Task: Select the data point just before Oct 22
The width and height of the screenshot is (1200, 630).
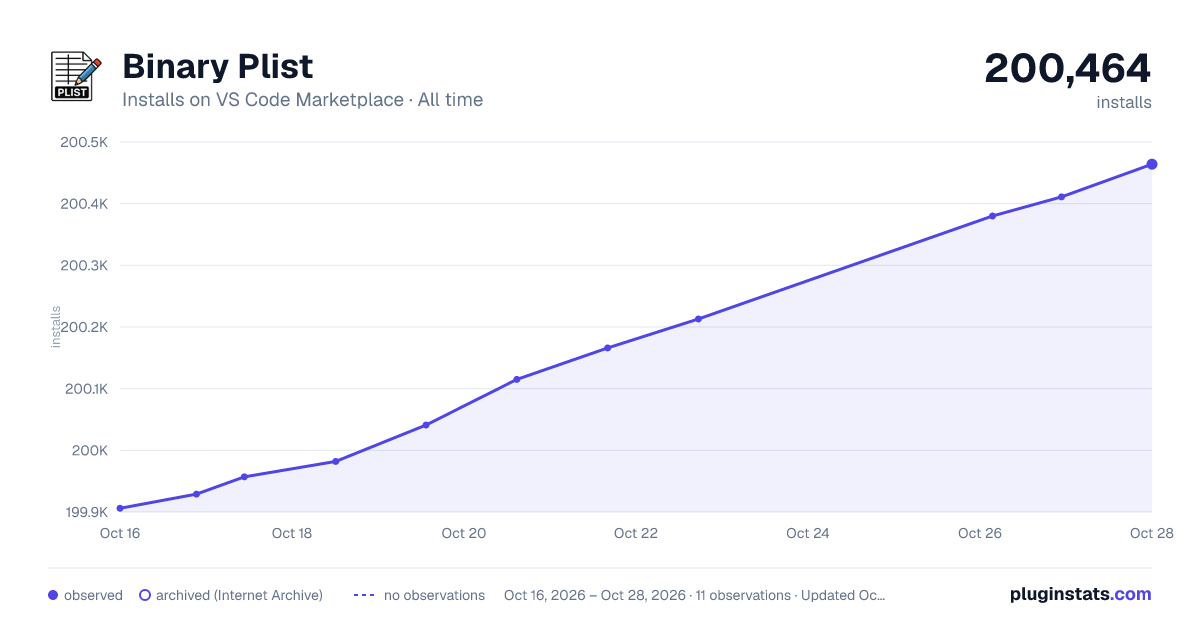Action: (607, 348)
